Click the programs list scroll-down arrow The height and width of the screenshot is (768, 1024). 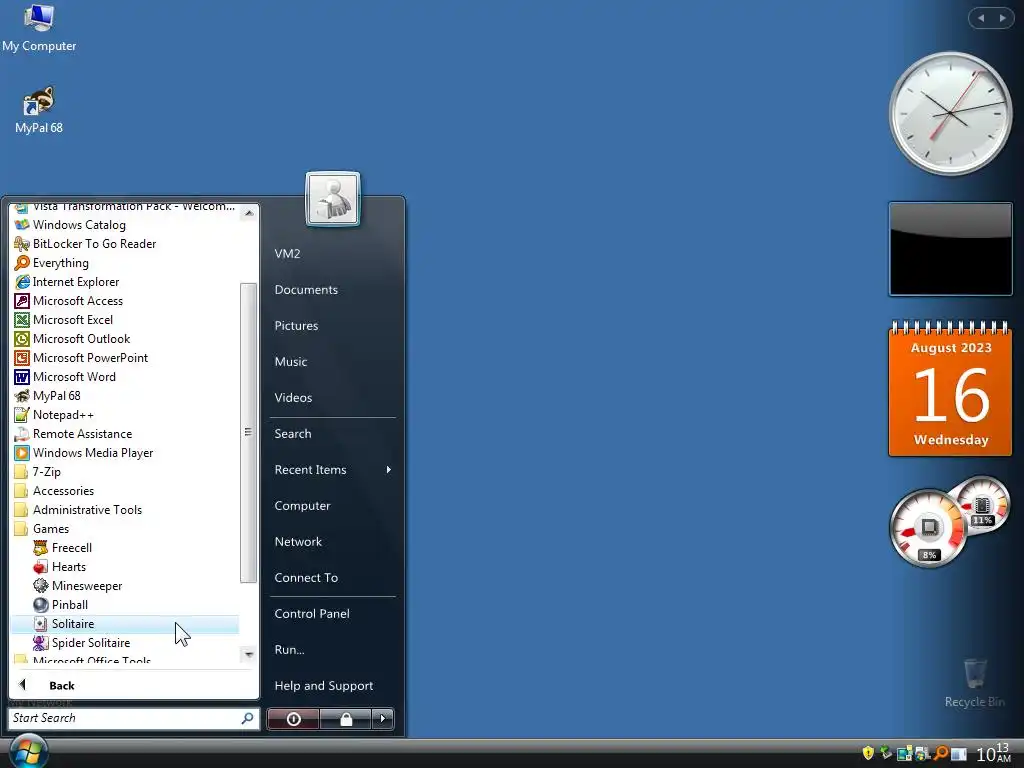pyautogui.click(x=249, y=654)
